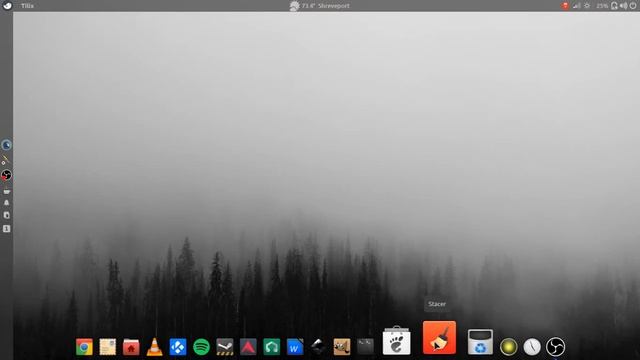Click the battery percentage indicator
This screenshot has height=360, width=640.
(602, 6)
